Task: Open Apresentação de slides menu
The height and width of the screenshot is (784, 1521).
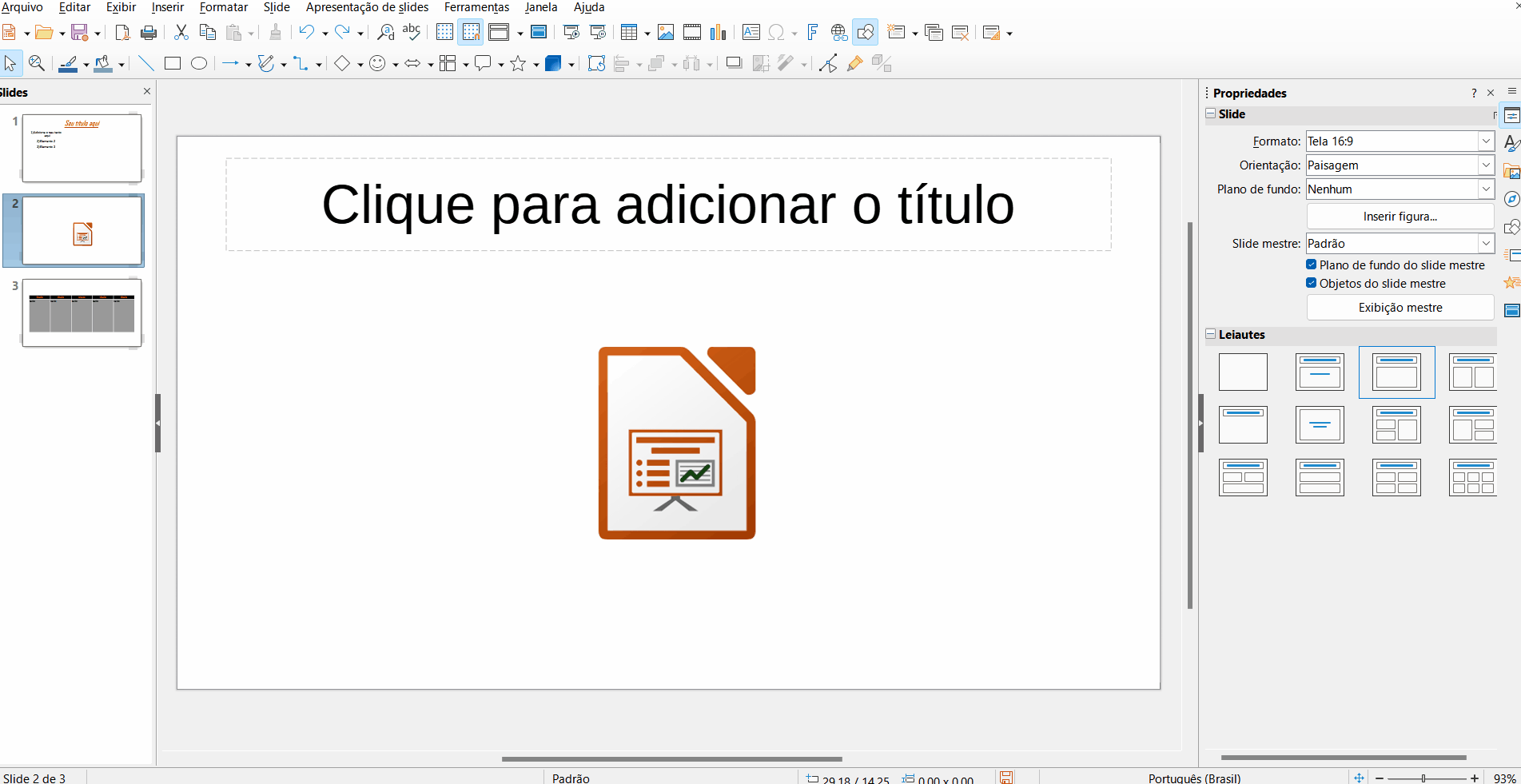Action: tap(367, 7)
